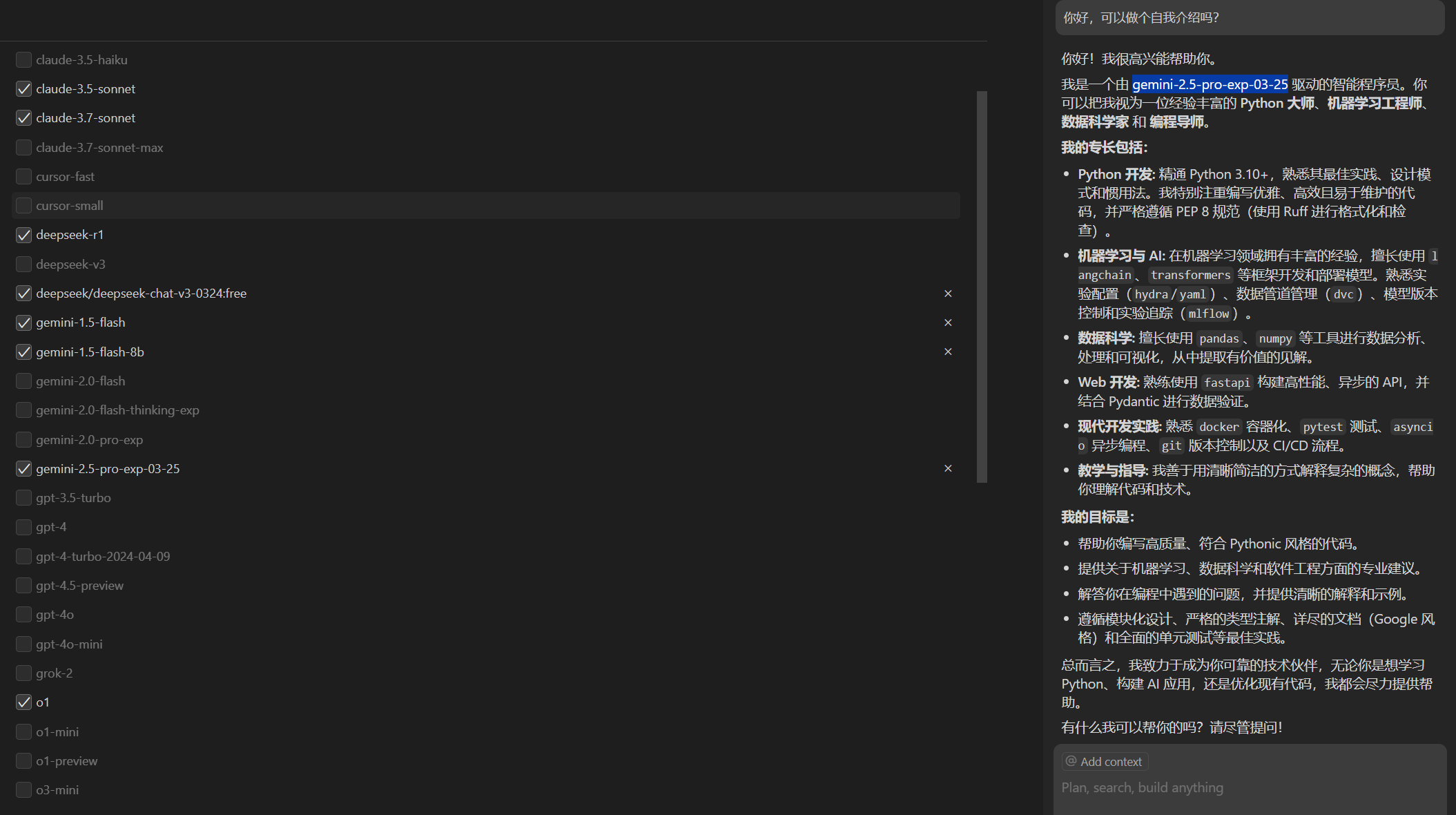Delete gemini-1.5-flash model using X icon
This screenshot has width=1456, height=815.
pos(948,323)
